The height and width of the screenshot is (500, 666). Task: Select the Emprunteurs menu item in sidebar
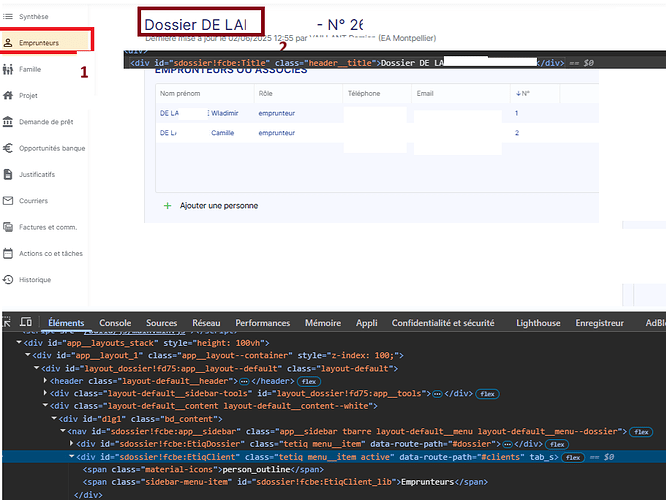click(46, 42)
